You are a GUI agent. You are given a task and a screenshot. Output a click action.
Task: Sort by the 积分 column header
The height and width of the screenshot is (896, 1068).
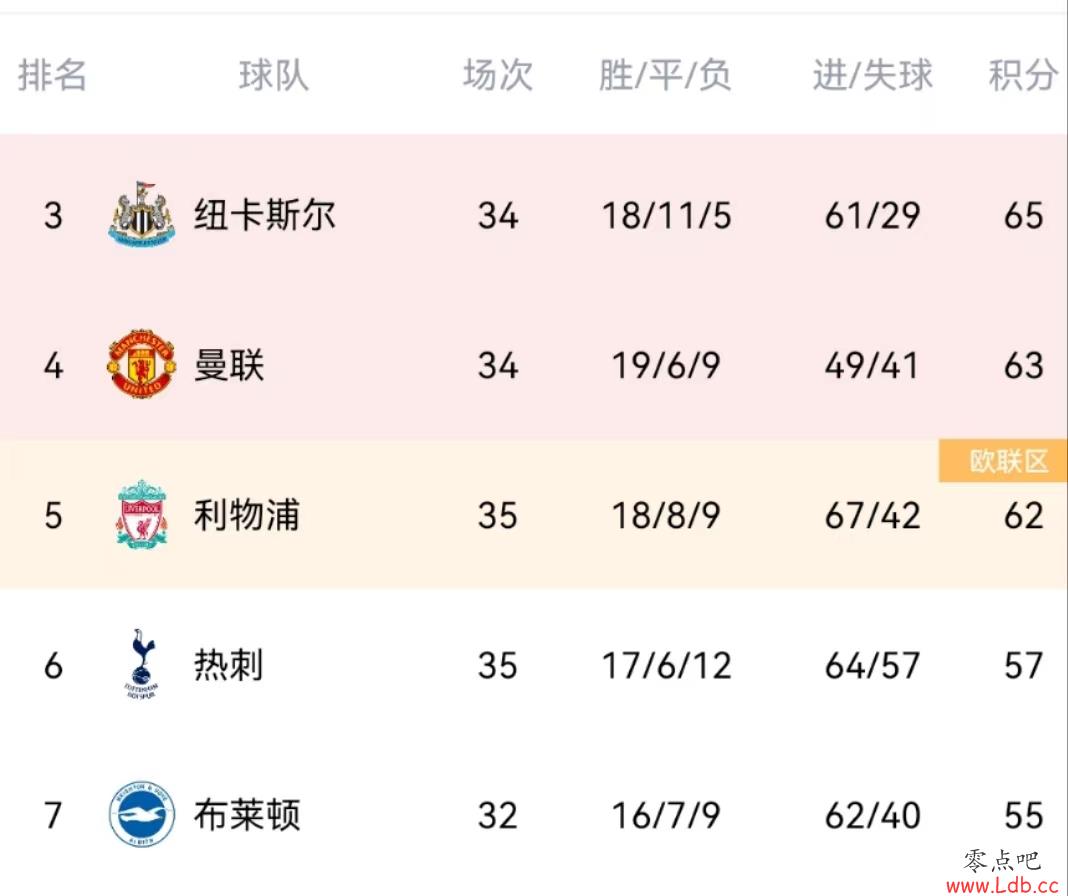point(1023,75)
